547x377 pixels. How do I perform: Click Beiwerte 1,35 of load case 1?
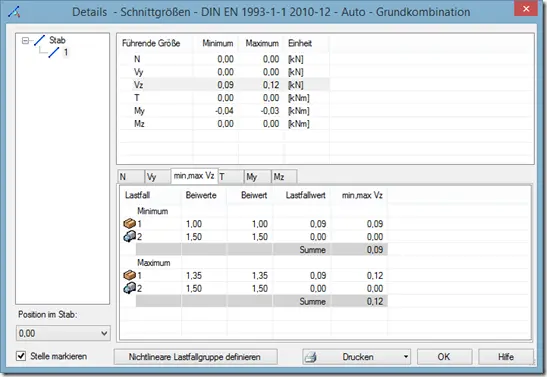pyautogui.click(x=194, y=276)
